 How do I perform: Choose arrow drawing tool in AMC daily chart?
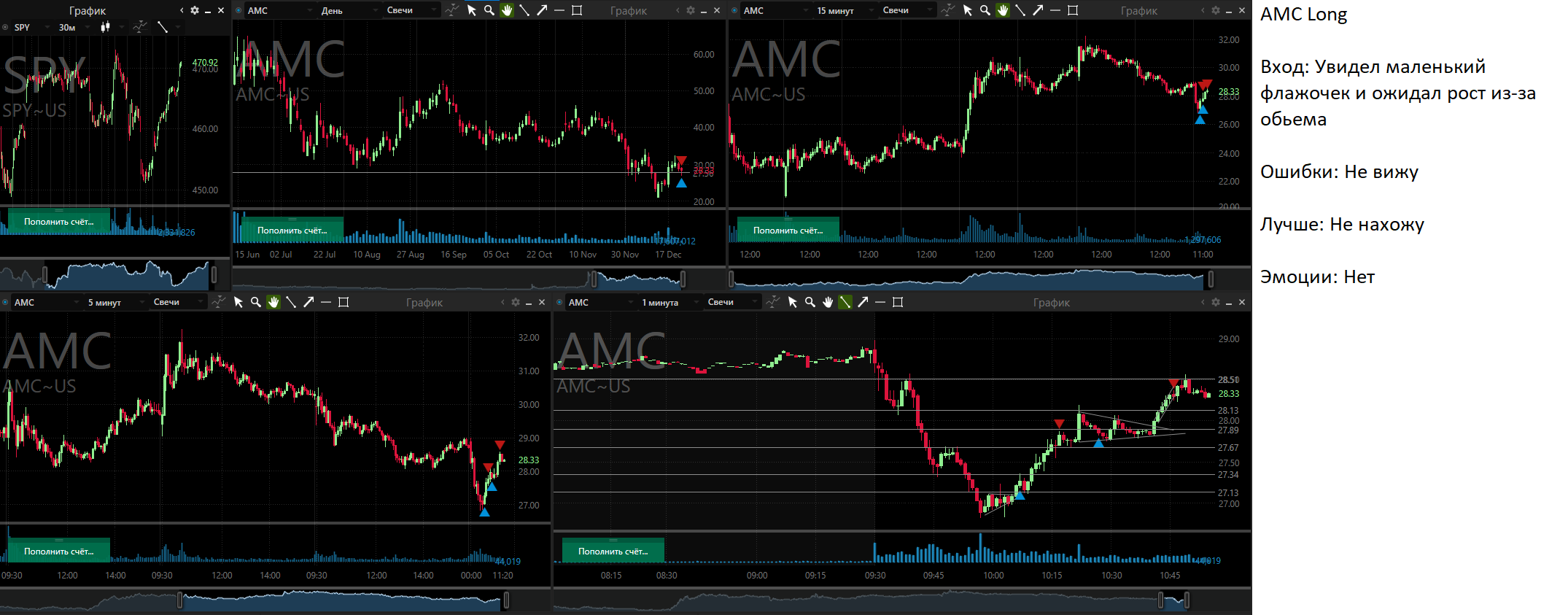click(x=542, y=10)
